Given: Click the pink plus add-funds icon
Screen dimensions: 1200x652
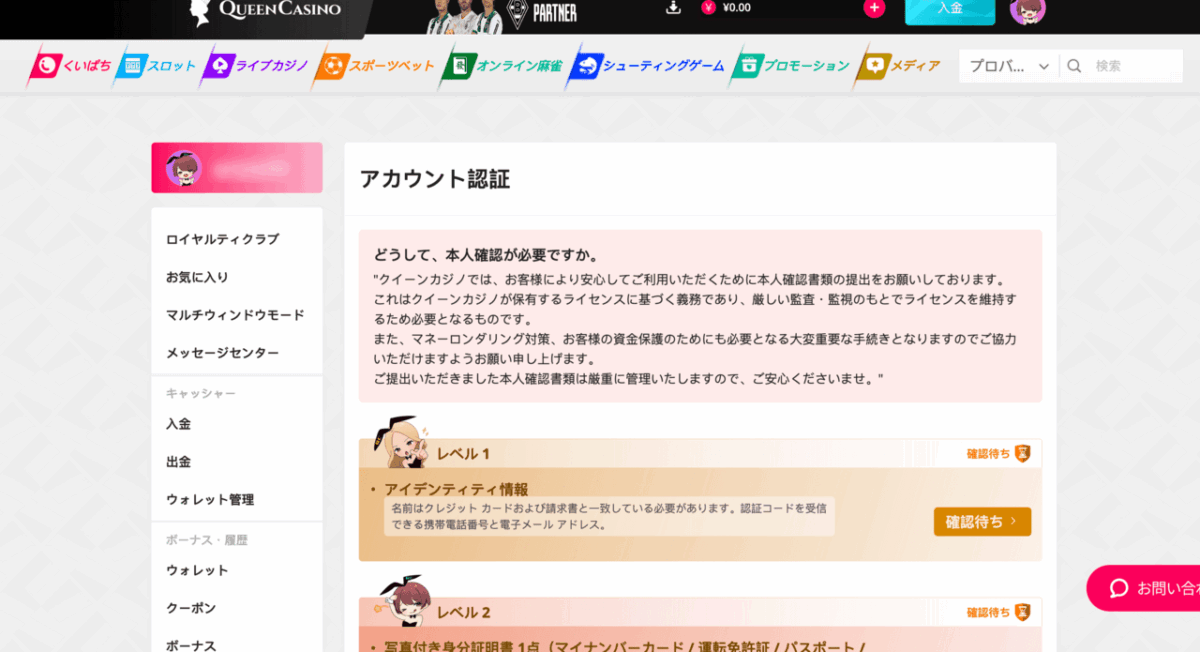Looking at the screenshot, I should tap(874, 8).
